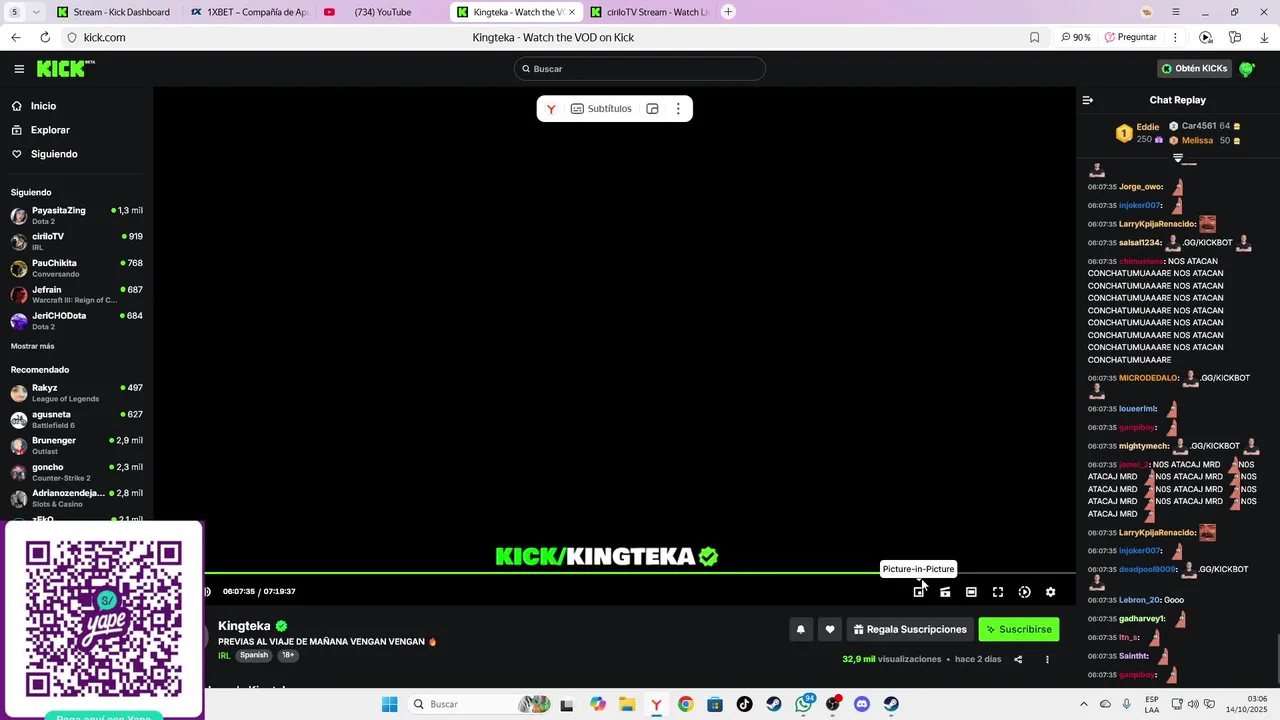The width and height of the screenshot is (1280, 720).
Task: Click the notification bell for Kingteka
Action: [800, 629]
